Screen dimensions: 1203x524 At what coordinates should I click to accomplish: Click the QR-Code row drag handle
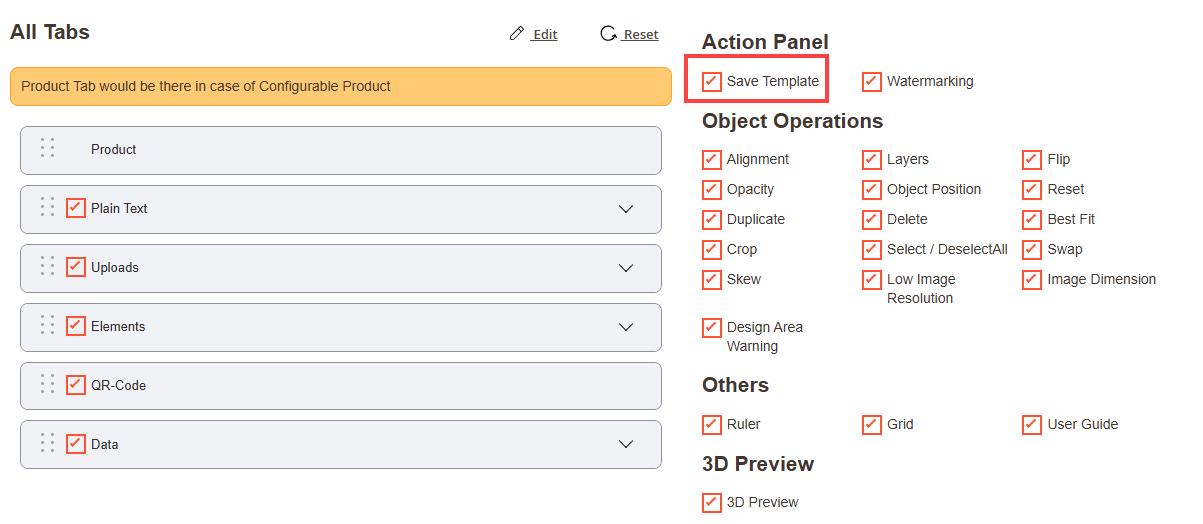click(47, 384)
